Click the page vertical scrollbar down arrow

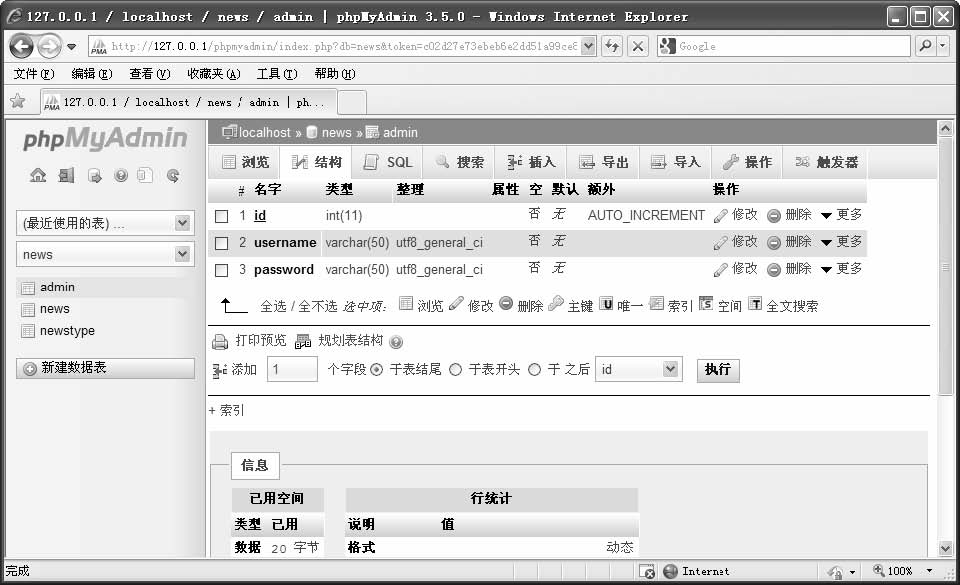(x=945, y=548)
